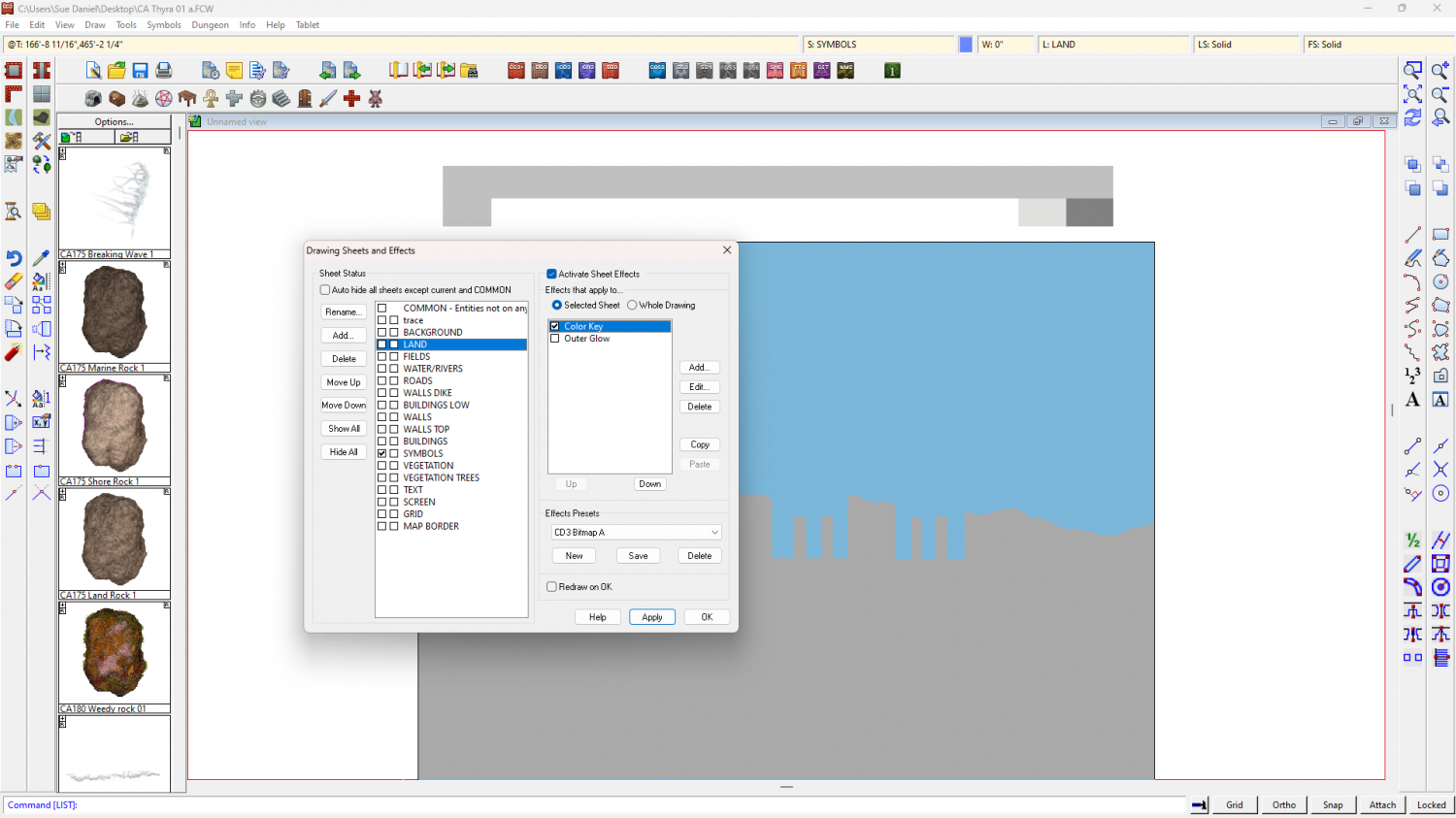Click the symbol catalog Options button
This screenshot has width=1456, height=818.
[115, 122]
